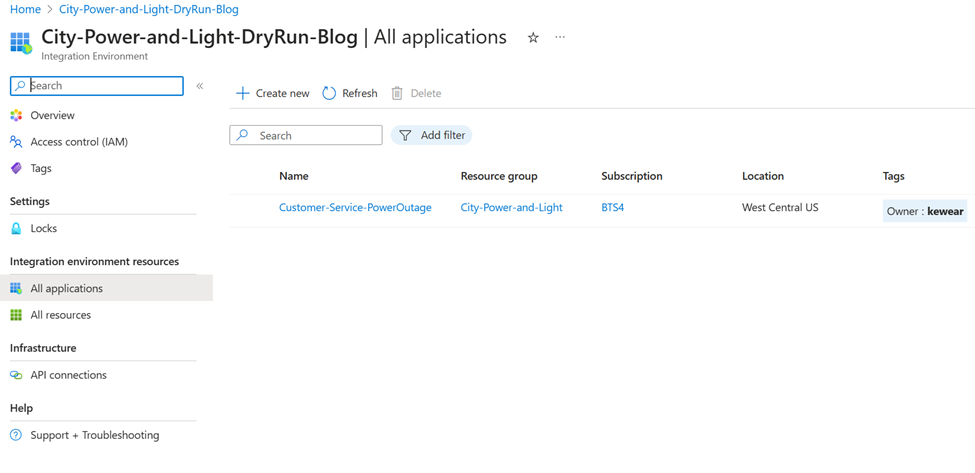
Task: Sort by Subscription column header
Action: pyautogui.click(x=632, y=177)
